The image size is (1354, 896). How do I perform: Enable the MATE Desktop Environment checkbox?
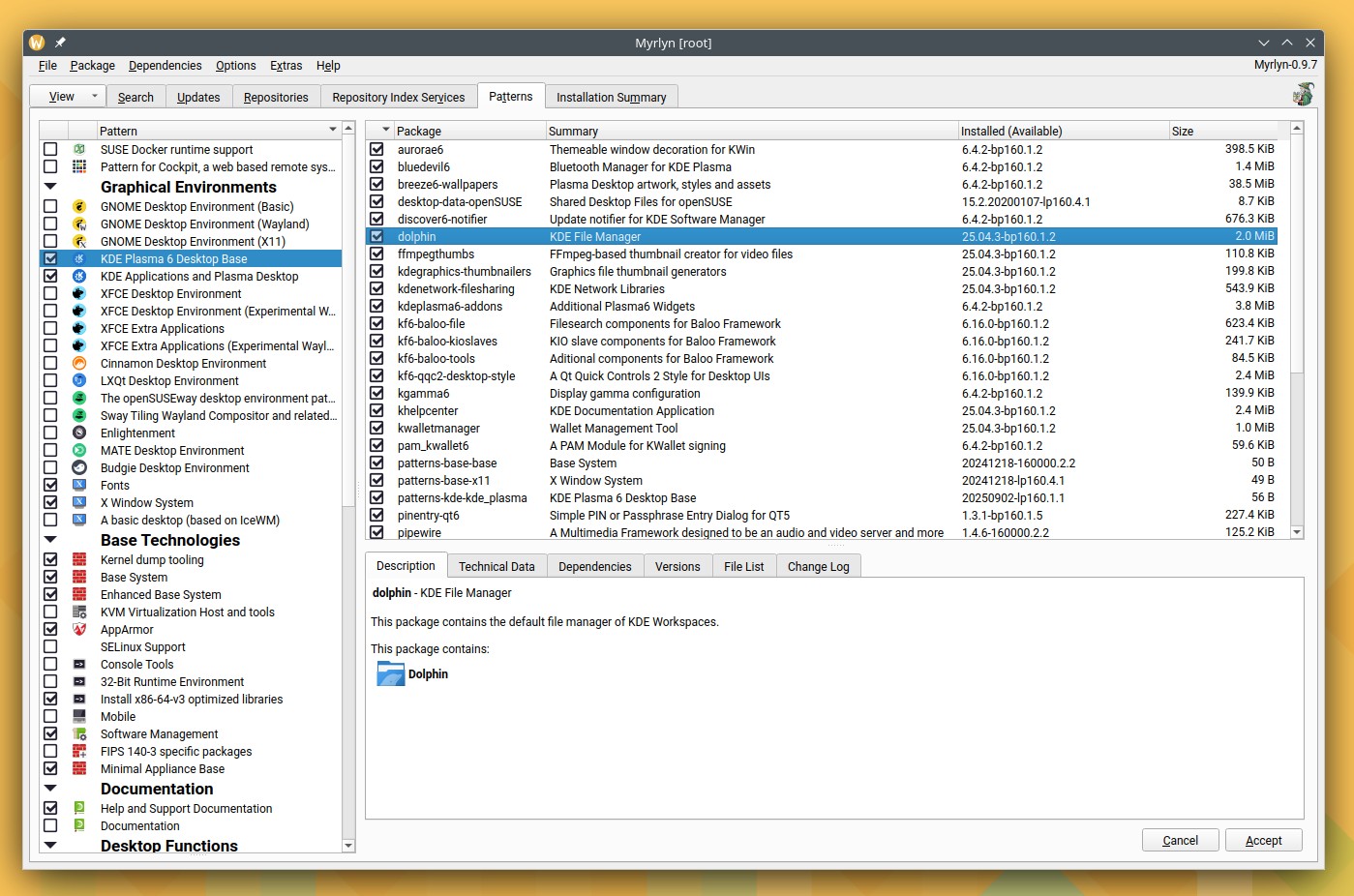[50, 451]
